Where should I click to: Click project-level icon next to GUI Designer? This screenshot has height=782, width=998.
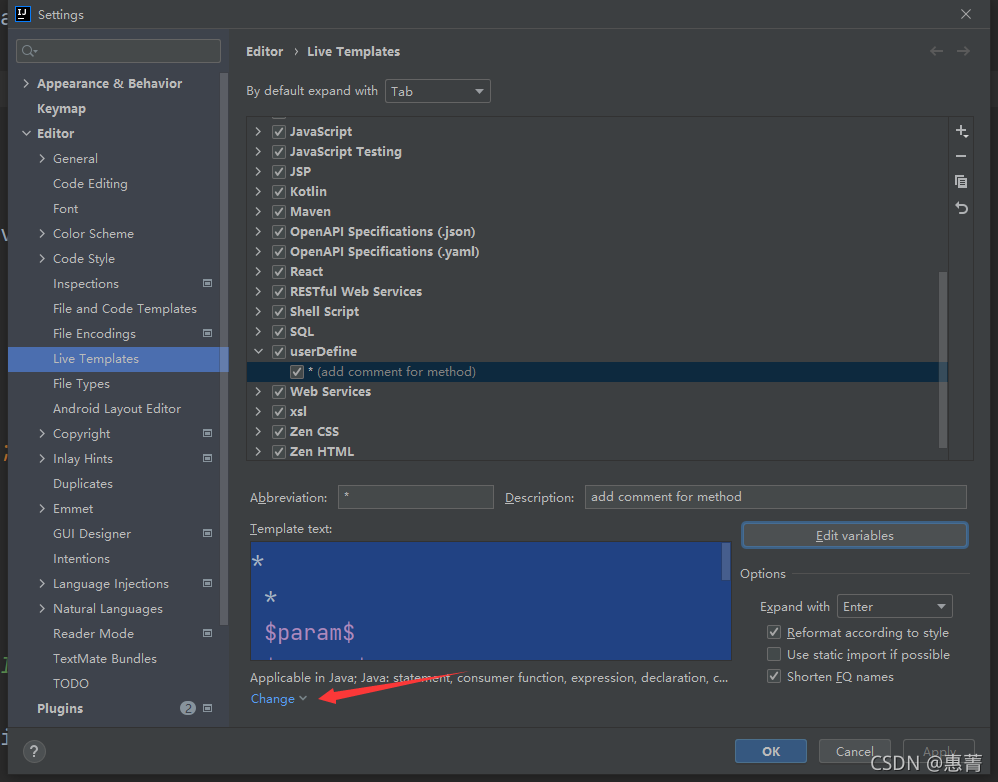point(207,533)
